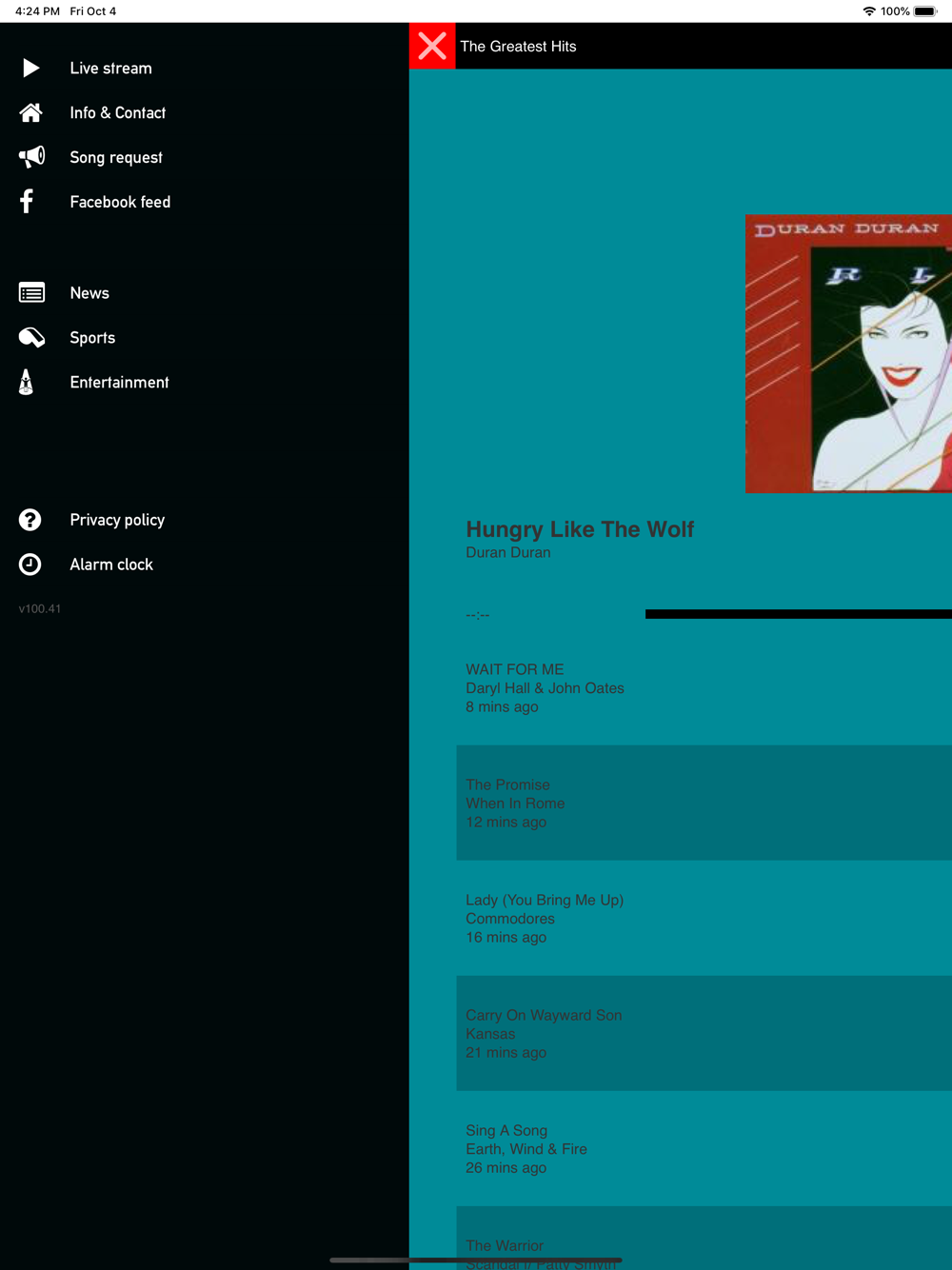Screen dimensions: 952x1270
Task: Choose Carry On Wayward Son entry
Action: click(704, 1033)
